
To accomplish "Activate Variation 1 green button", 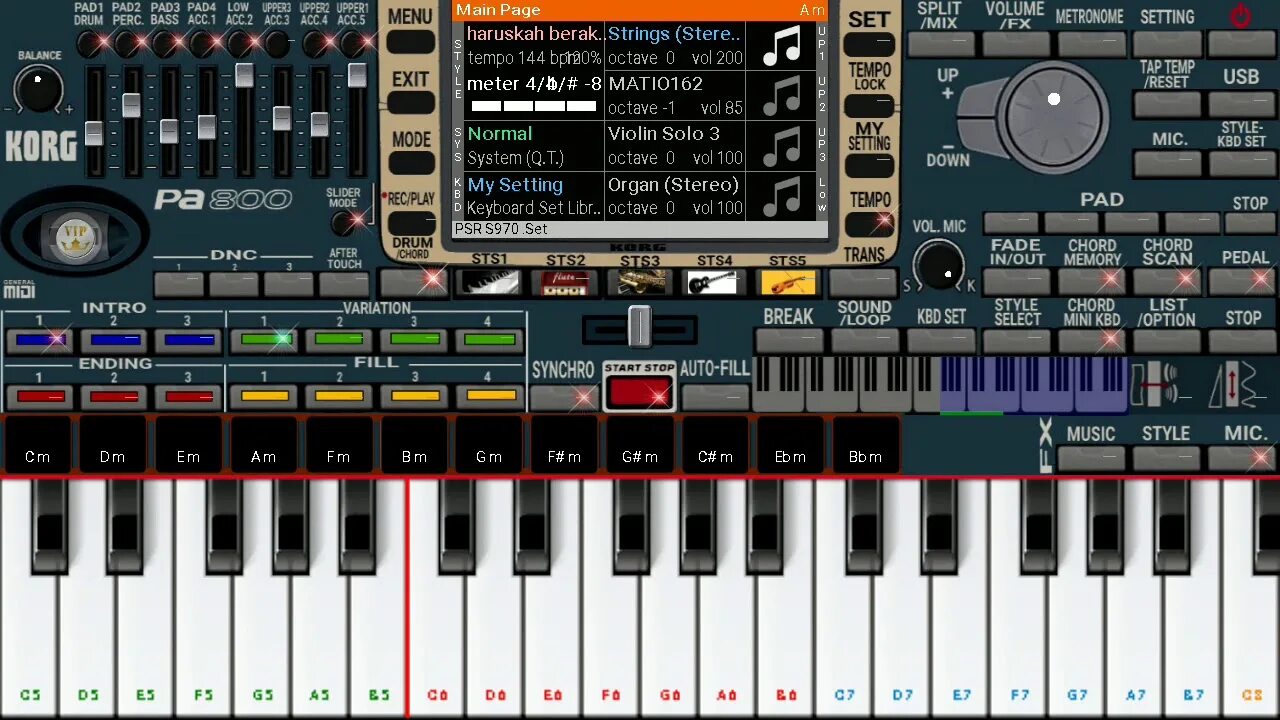I will pyautogui.click(x=264, y=340).
